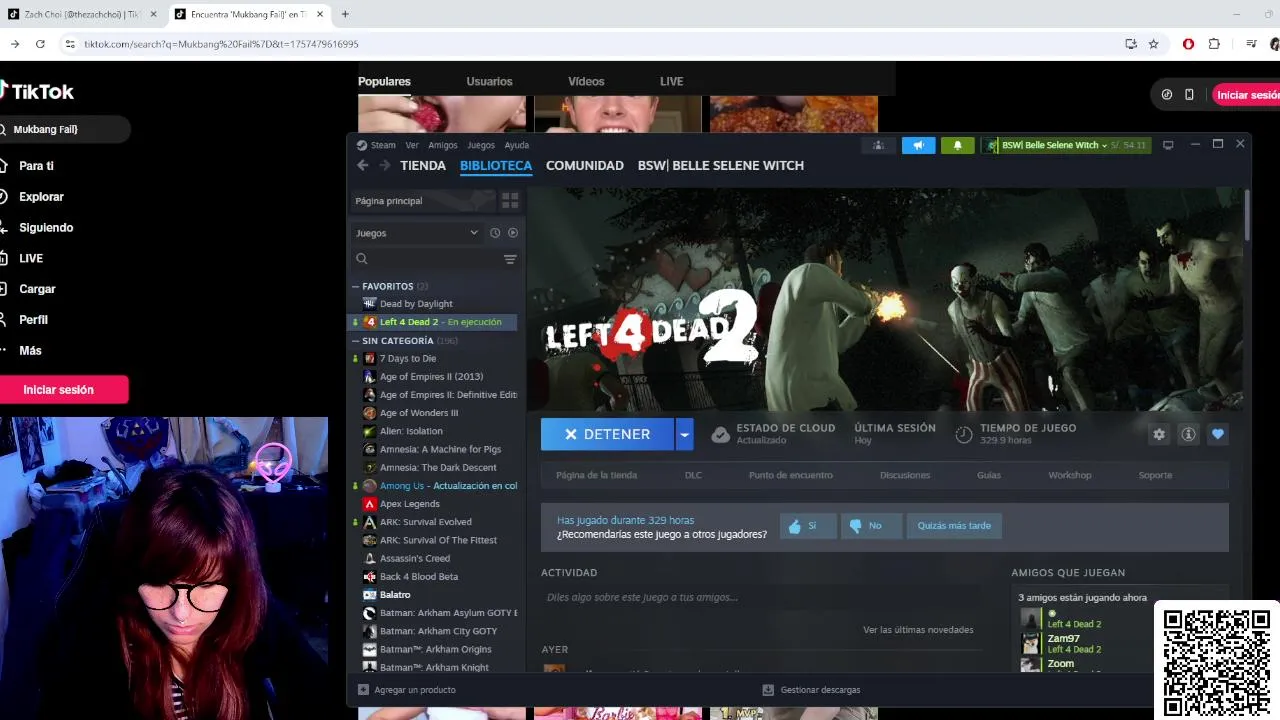1280x720 pixels.
Task: Collapse the FAVORITOS category
Action: 355,286
